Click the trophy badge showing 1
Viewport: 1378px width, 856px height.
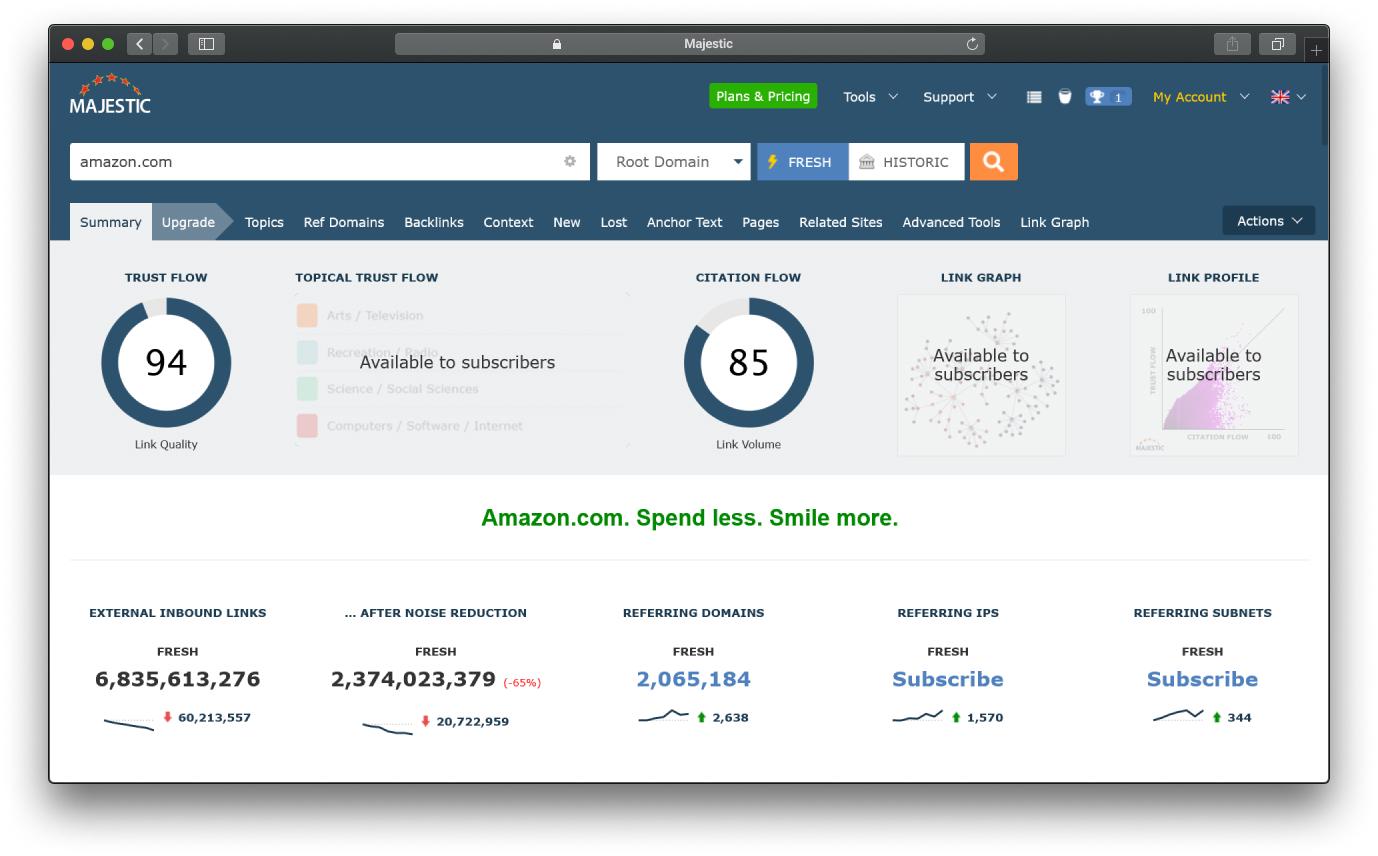pyautogui.click(x=1108, y=97)
